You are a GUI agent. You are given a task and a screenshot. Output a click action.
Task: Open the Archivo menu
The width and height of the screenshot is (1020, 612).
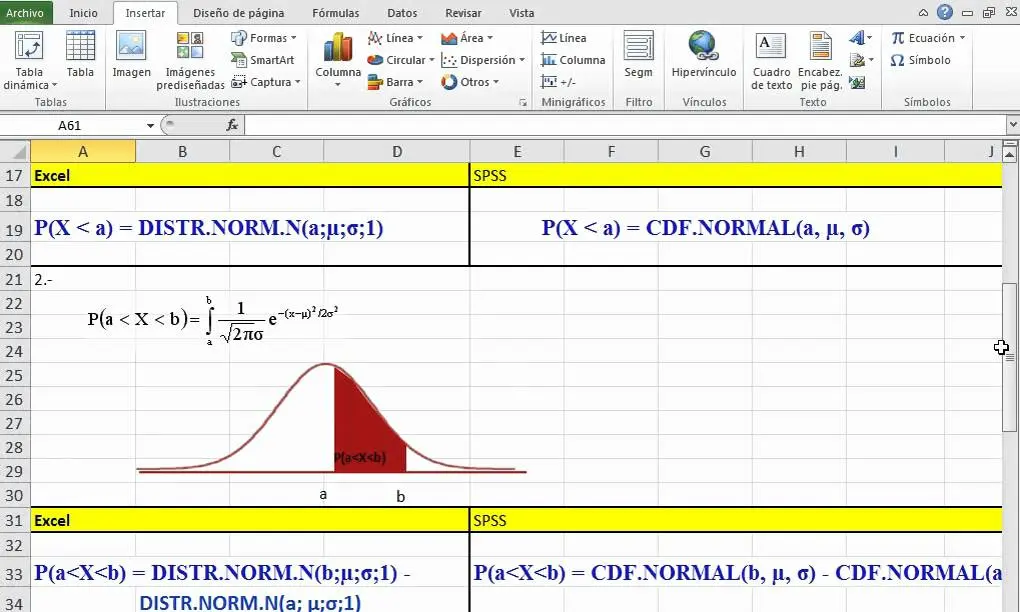tap(25, 13)
